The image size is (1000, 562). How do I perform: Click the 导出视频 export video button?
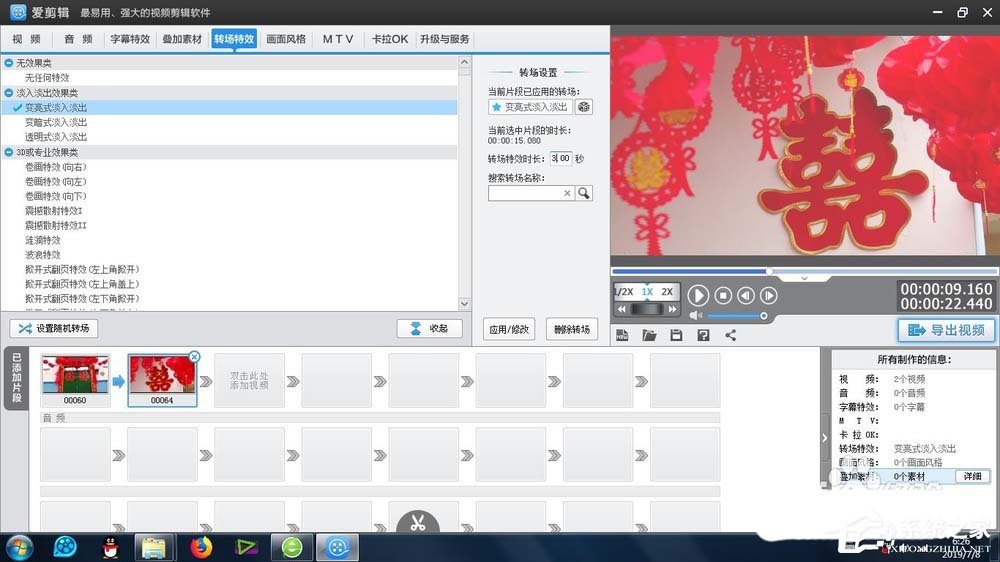tap(946, 330)
